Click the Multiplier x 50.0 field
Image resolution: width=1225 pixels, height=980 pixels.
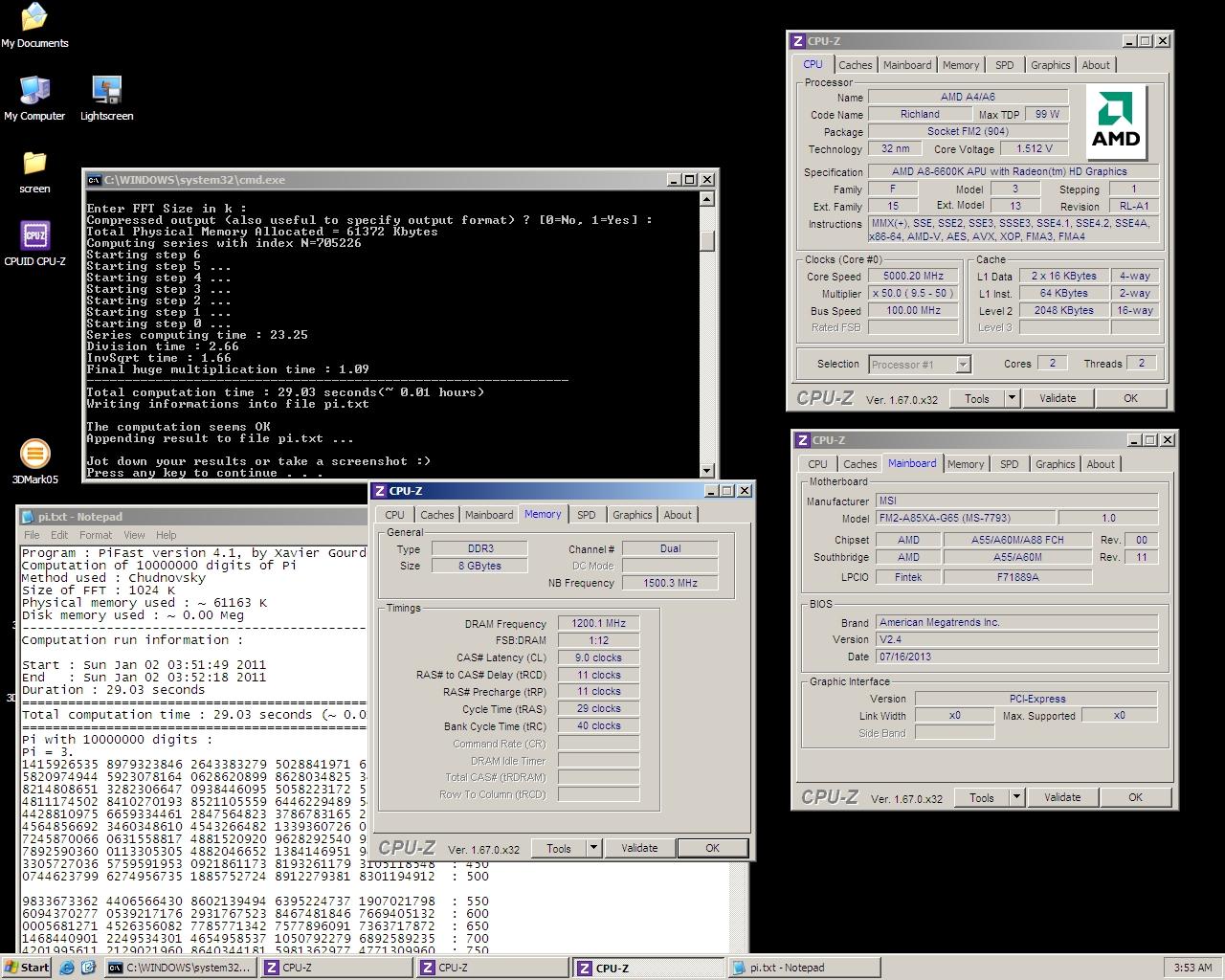tap(913, 293)
